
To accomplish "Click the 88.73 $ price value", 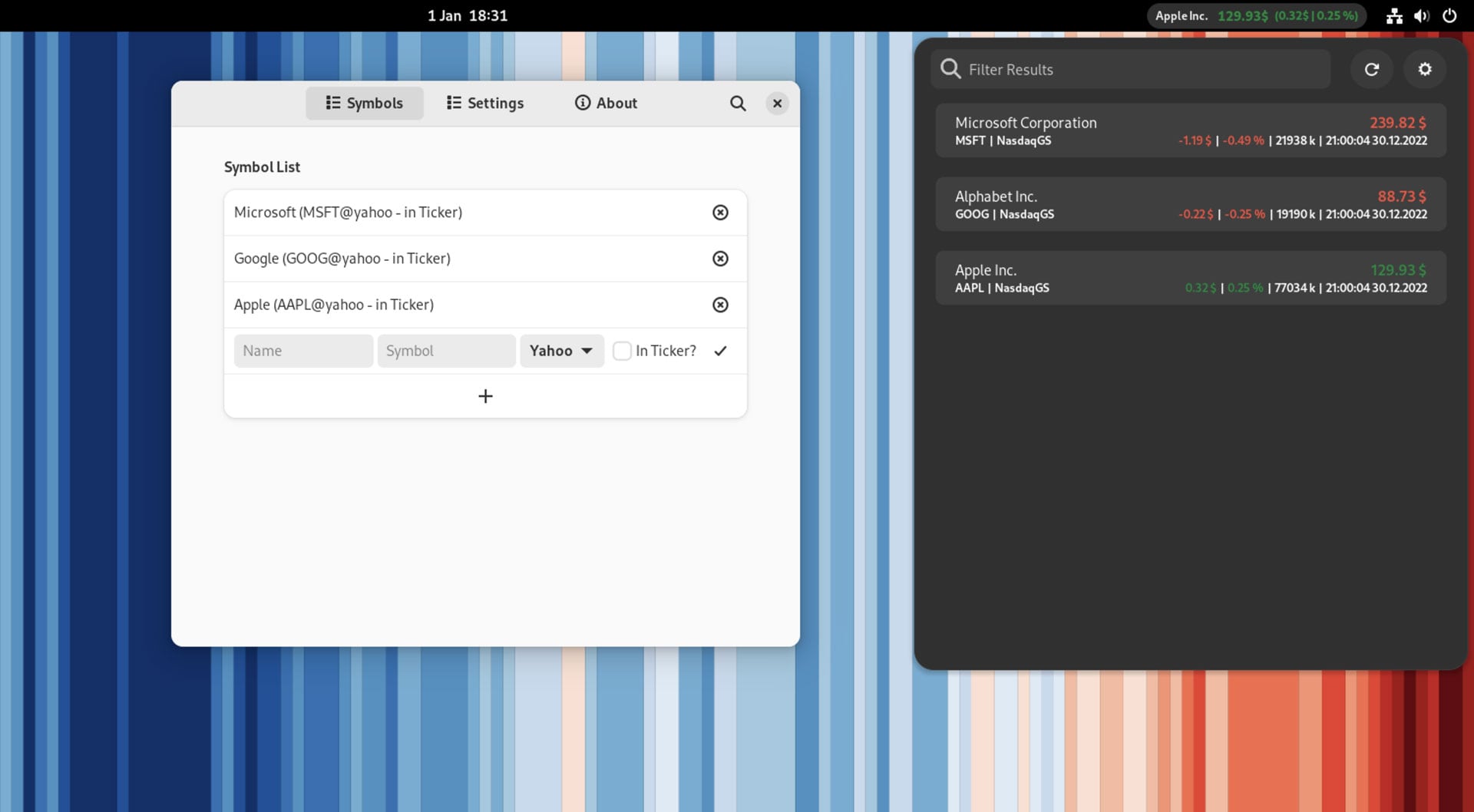I will pos(1402,196).
